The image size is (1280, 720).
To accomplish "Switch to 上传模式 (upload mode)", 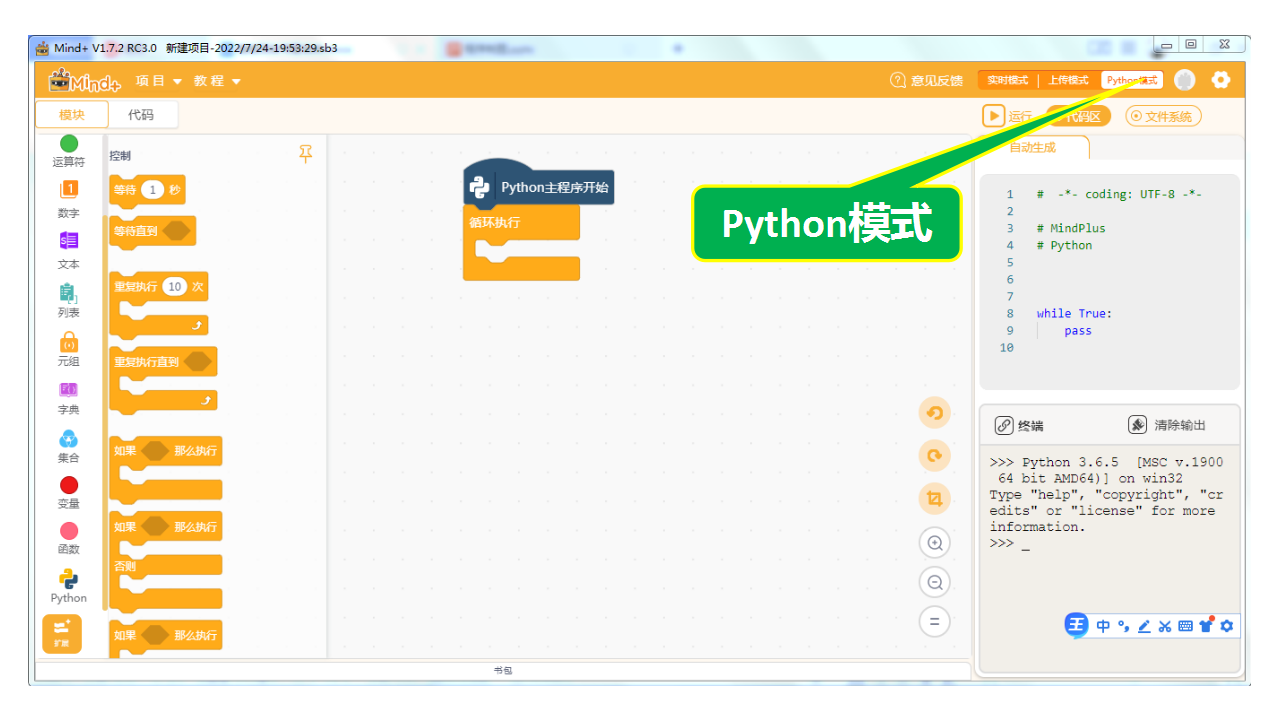I will (1068, 80).
